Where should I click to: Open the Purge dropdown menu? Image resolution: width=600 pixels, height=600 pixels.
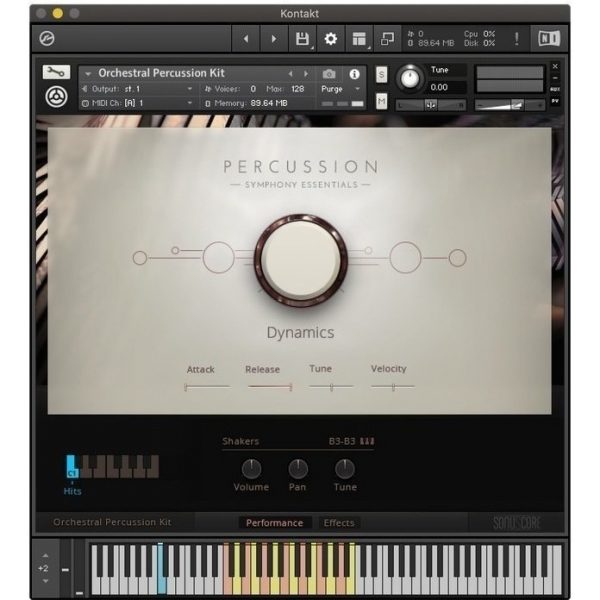[340, 89]
